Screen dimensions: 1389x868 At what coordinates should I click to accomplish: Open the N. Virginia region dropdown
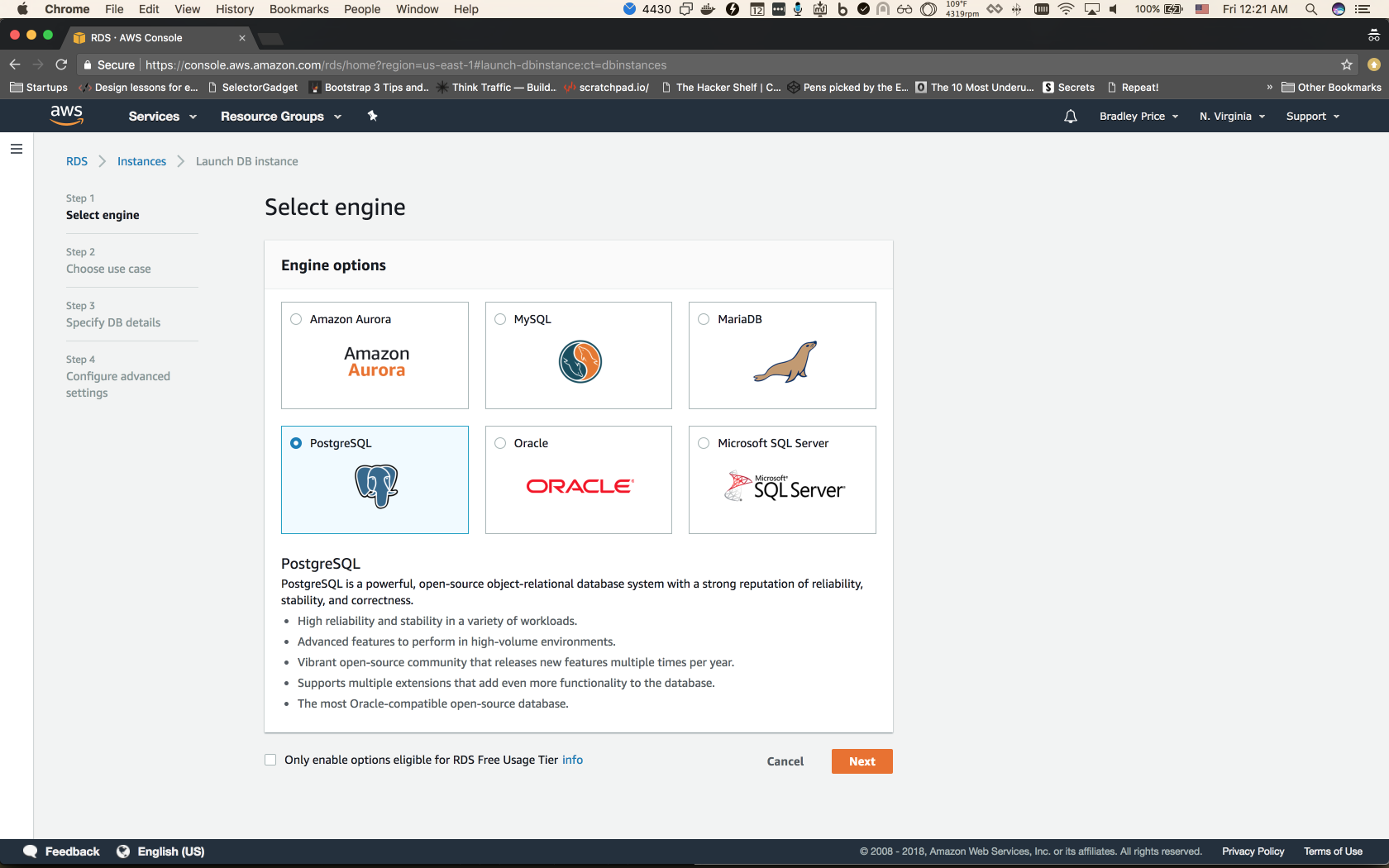tap(1232, 117)
